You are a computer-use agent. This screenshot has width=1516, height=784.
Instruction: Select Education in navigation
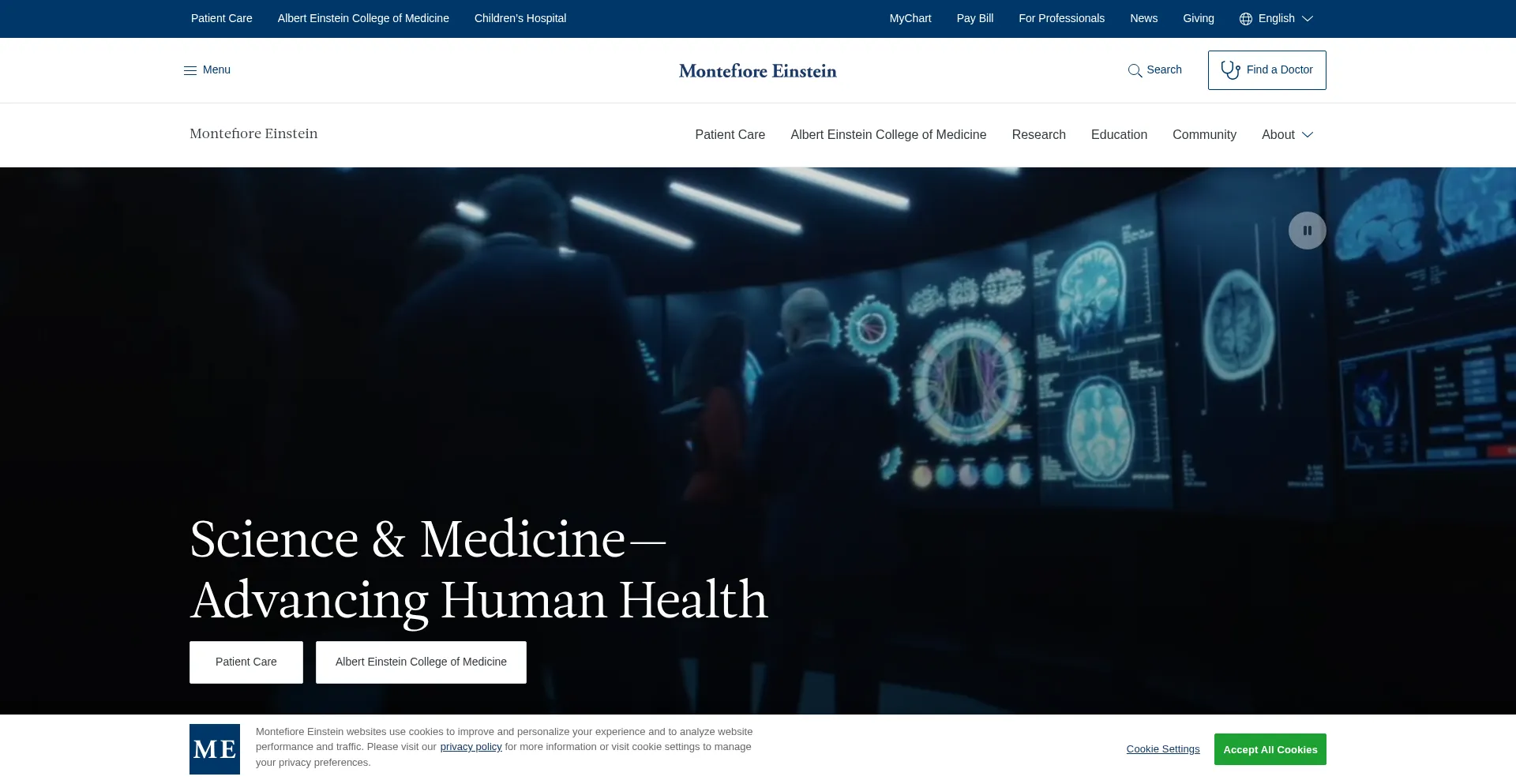coord(1120,135)
